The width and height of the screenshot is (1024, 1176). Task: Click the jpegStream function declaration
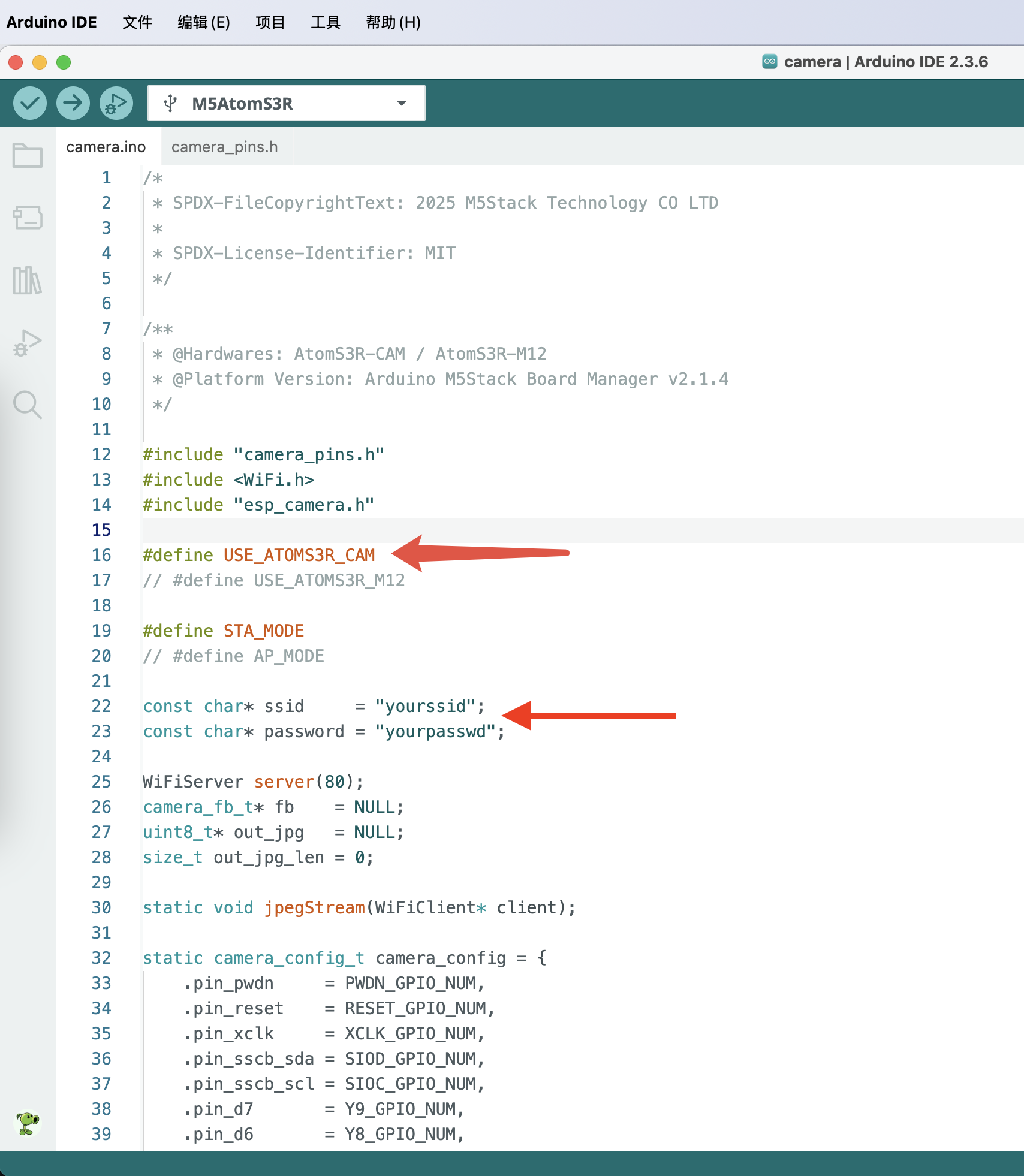(x=360, y=907)
